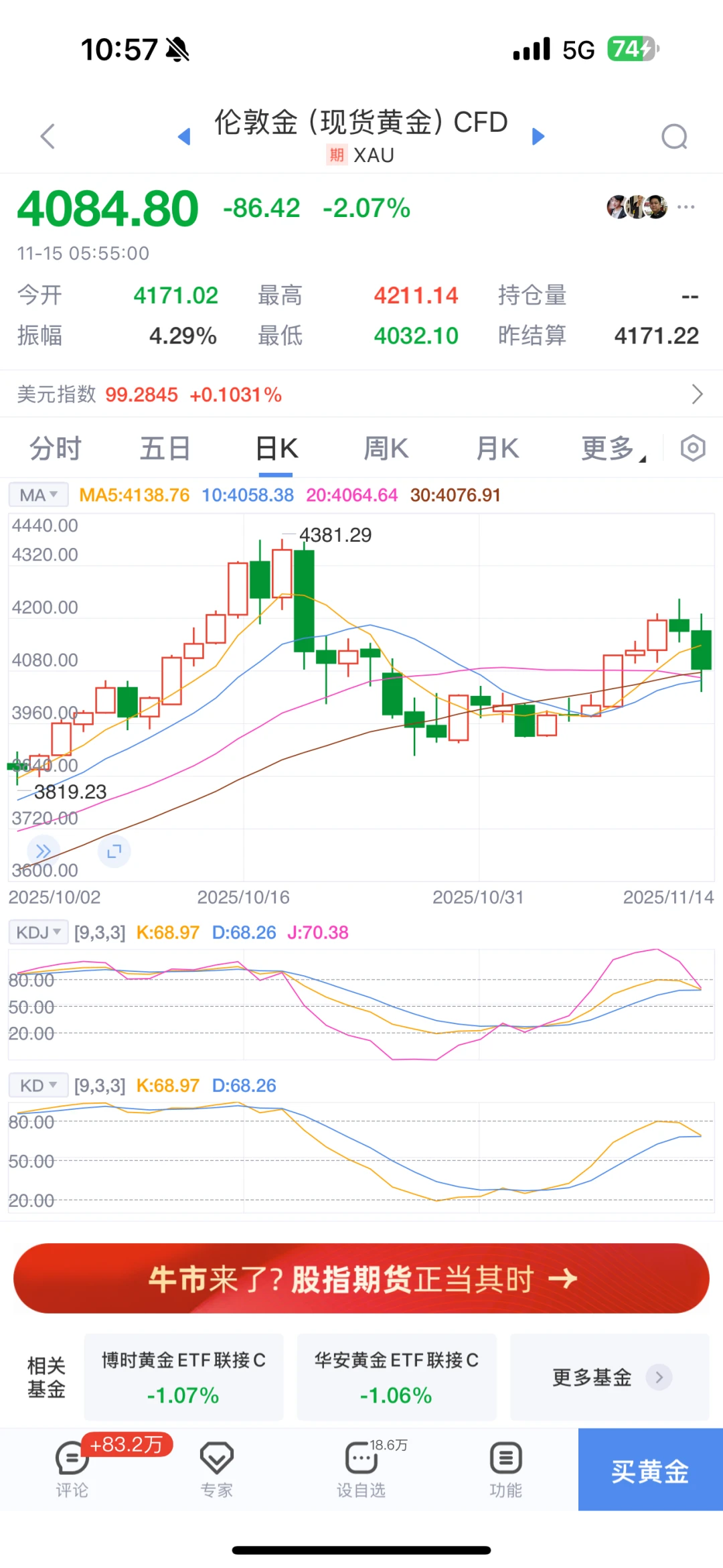The width and height of the screenshot is (723, 1568).
Task: Tap the 昨结算 value 4171.22
Action: click(657, 336)
